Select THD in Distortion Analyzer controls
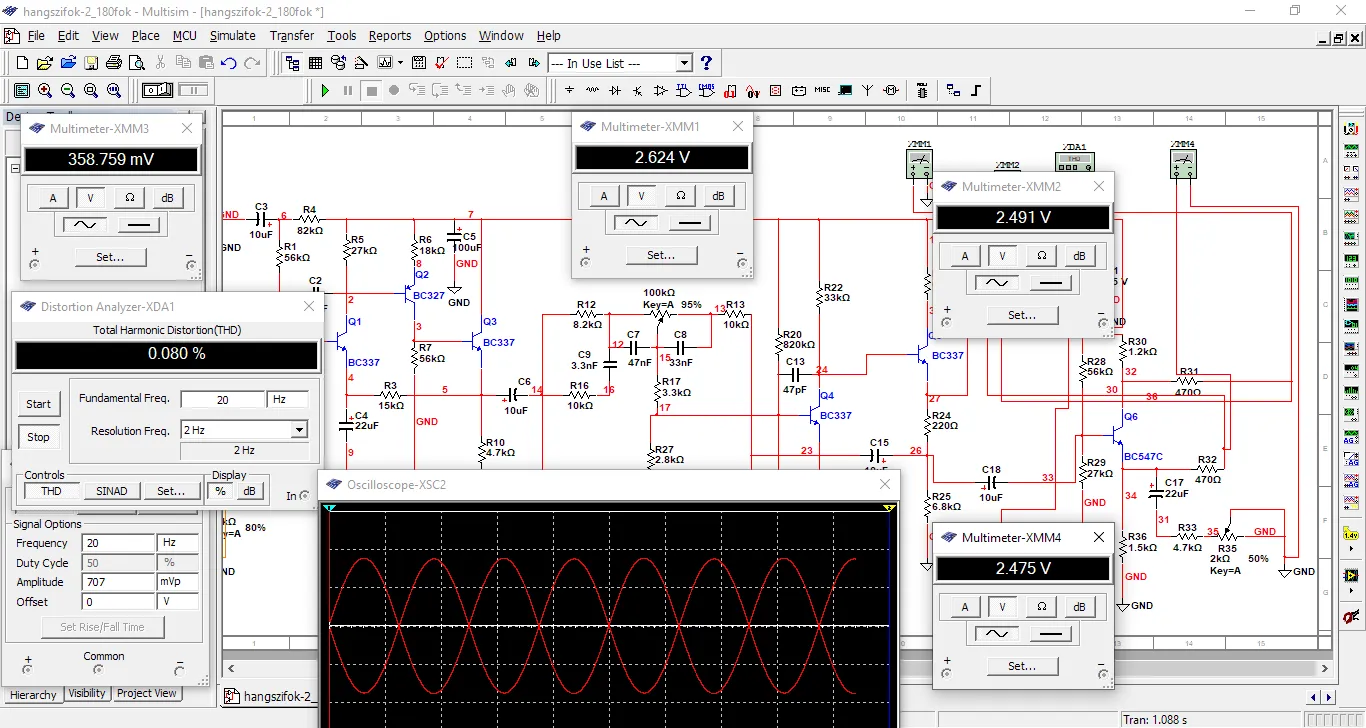 tap(51, 491)
